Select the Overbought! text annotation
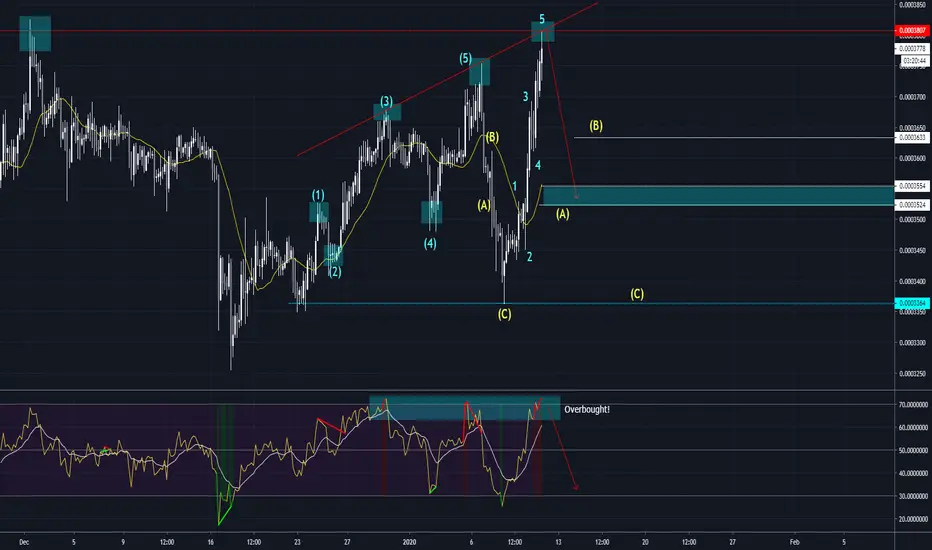This screenshot has width=932, height=550. pyautogui.click(x=587, y=410)
